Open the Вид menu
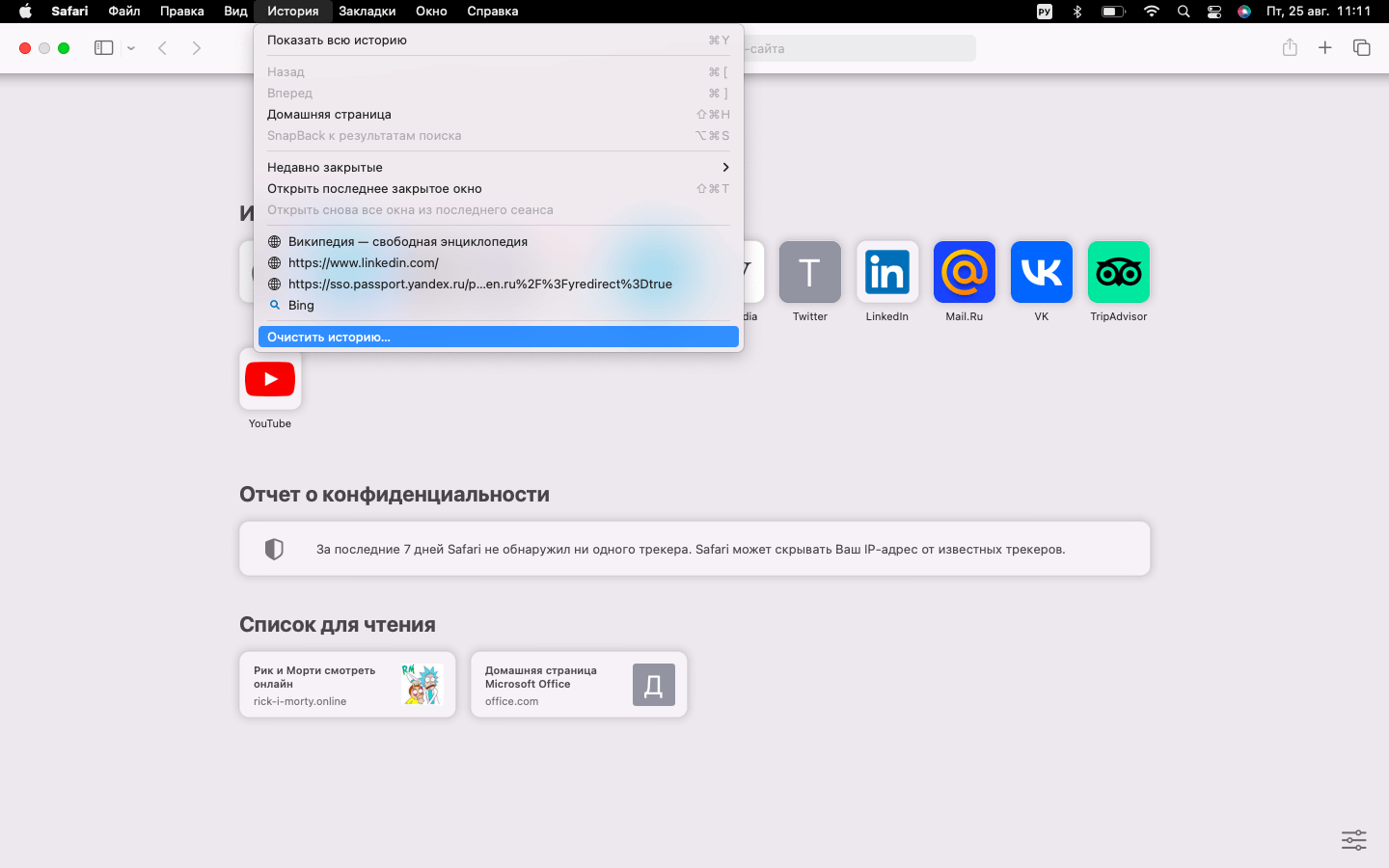The width and height of the screenshot is (1389, 868). [x=235, y=12]
